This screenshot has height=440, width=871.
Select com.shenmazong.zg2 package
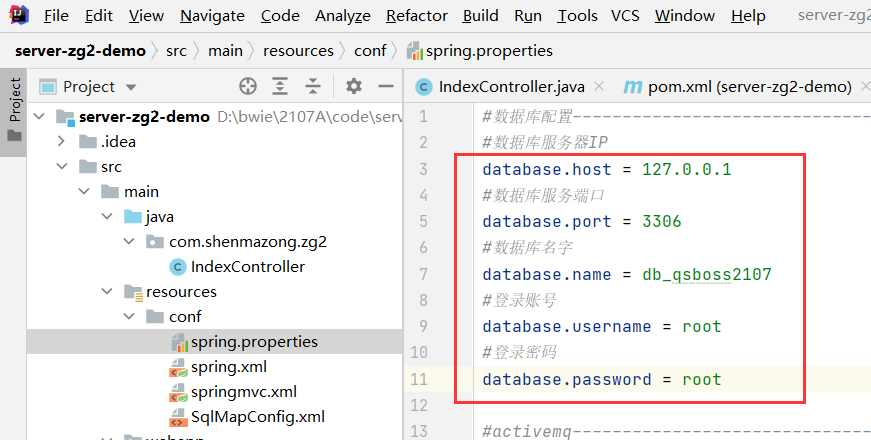coord(248,242)
